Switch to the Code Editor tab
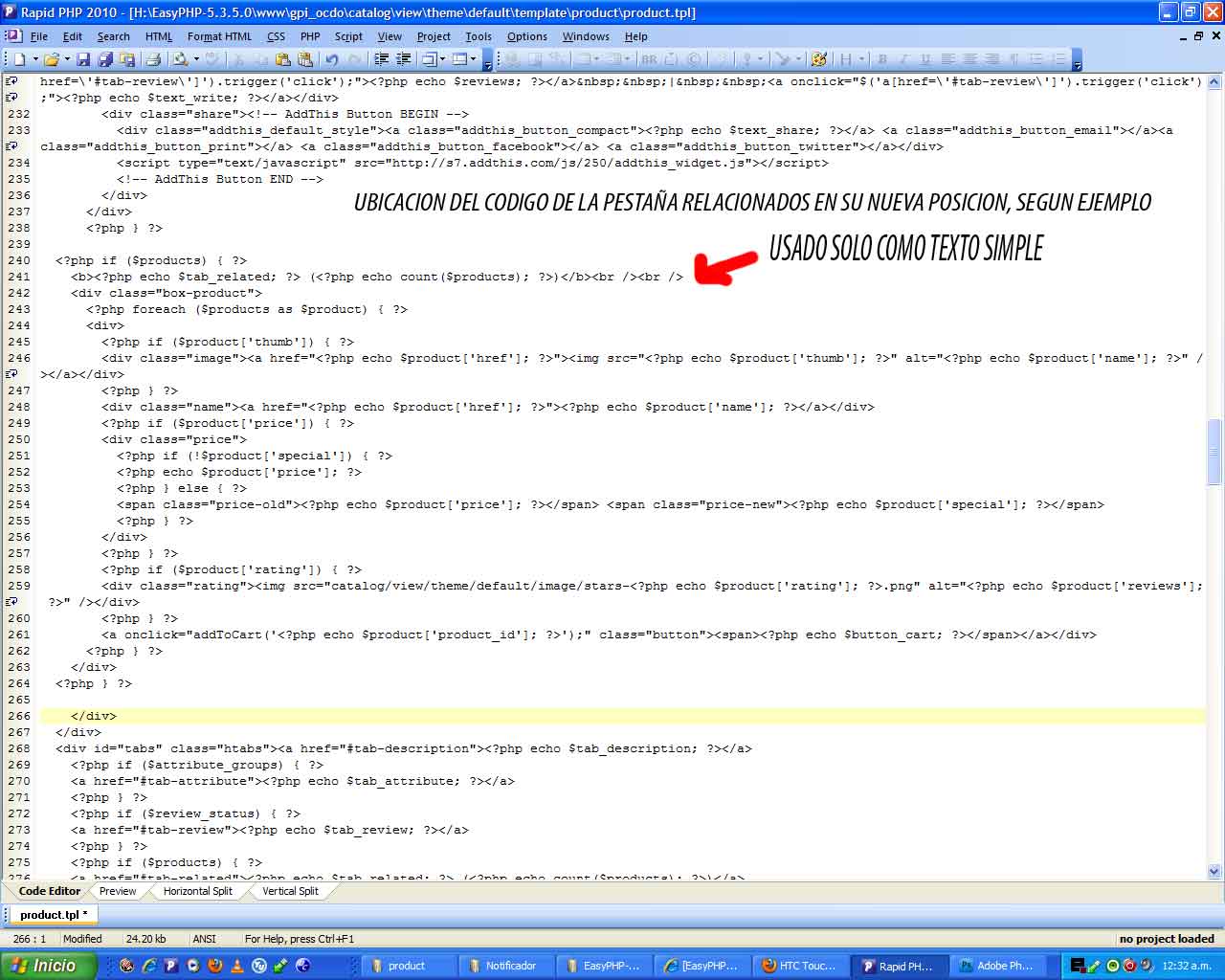1225x980 pixels. coord(50,891)
